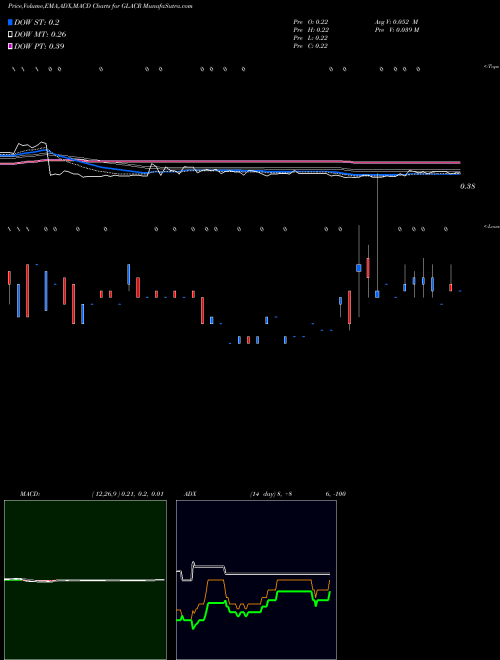Click the 'Pre V: 0.039 M' volume text
The image size is (500, 660).
click(x=397, y=30)
